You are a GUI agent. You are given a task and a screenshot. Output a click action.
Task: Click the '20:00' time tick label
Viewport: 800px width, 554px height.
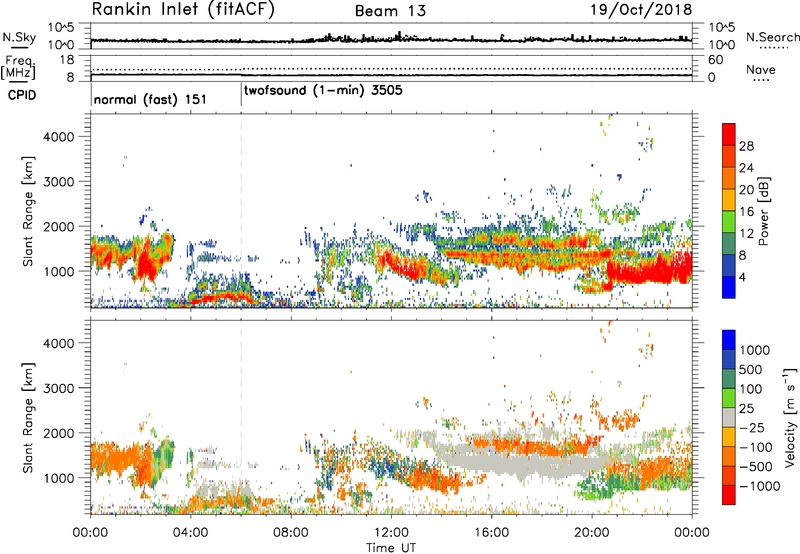click(x=591, y=533)
